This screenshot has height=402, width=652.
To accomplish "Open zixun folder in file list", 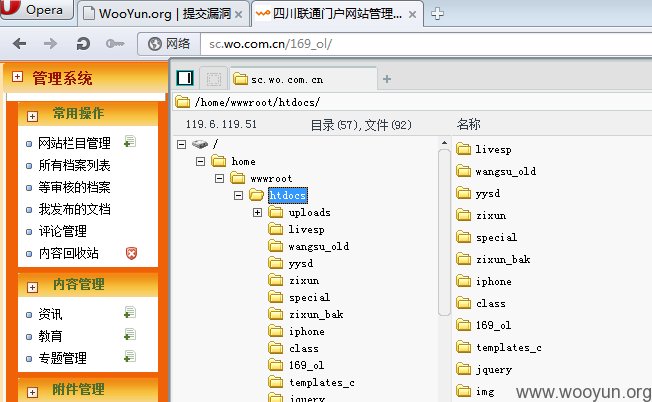I will coord(491,215).
